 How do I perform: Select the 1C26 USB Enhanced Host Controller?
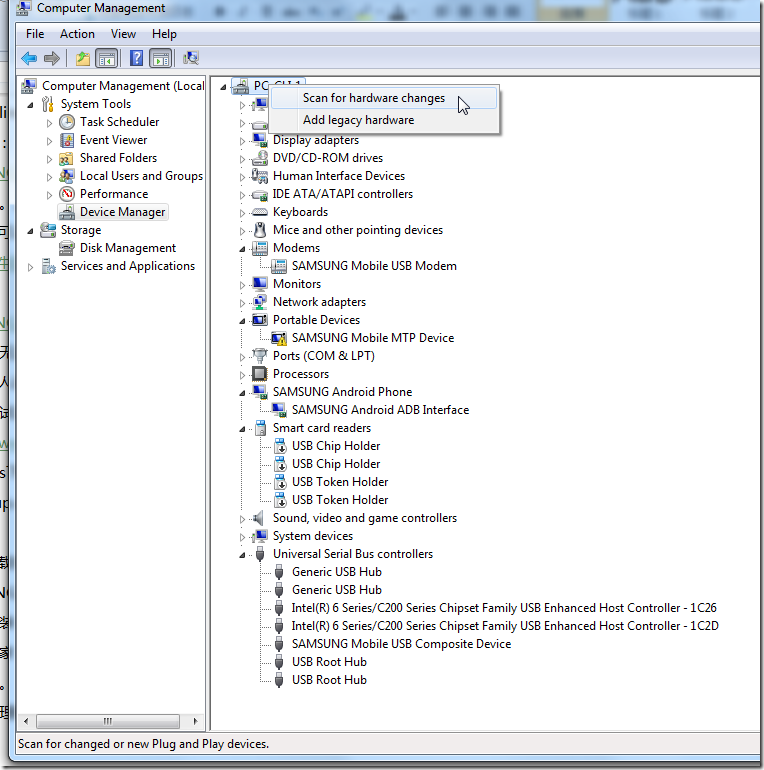(504, 608)
